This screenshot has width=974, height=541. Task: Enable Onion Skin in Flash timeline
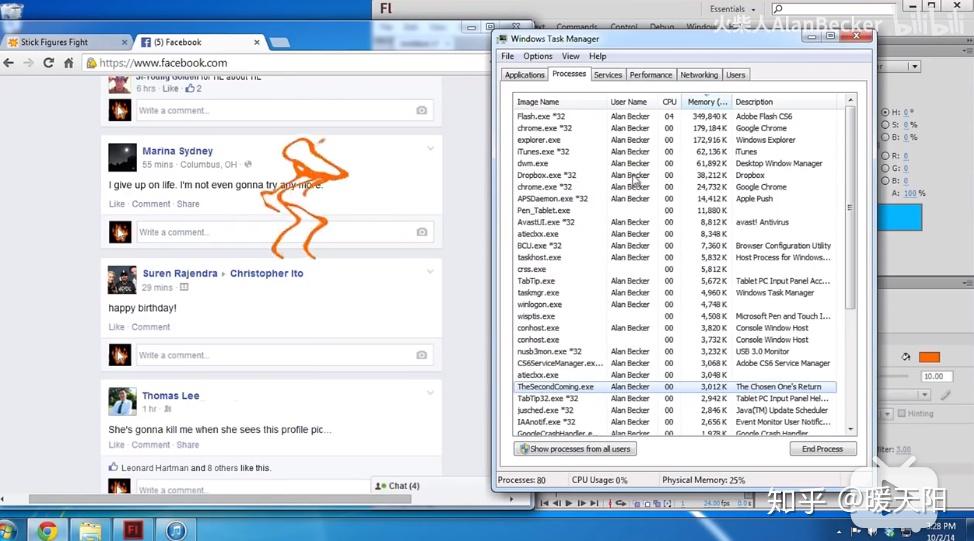(x=637, y=504)
